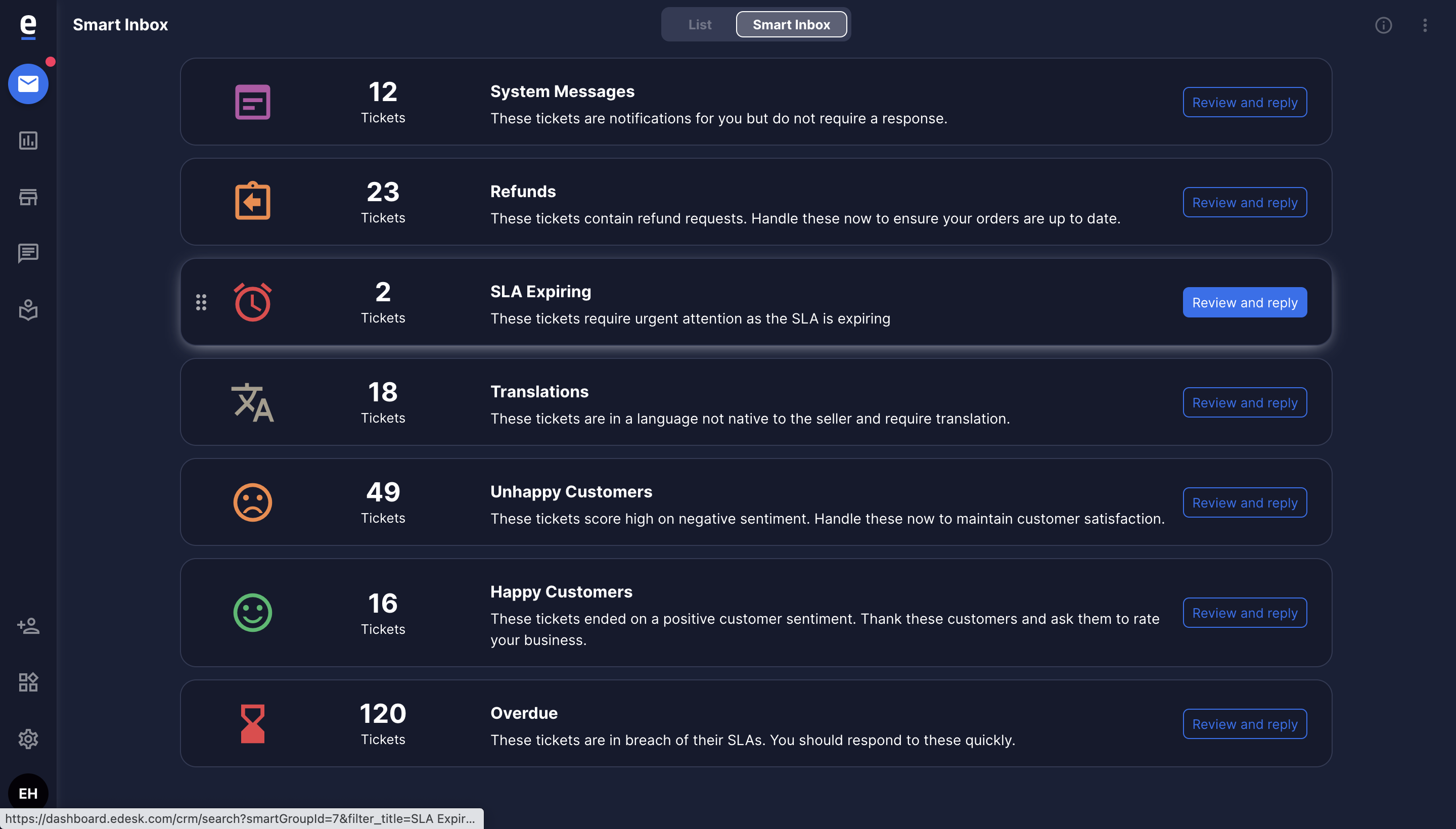Viewport: 1456px width, 829px height.
Task: Click the 18 Tickets count
Action: (x=383, y=402)
